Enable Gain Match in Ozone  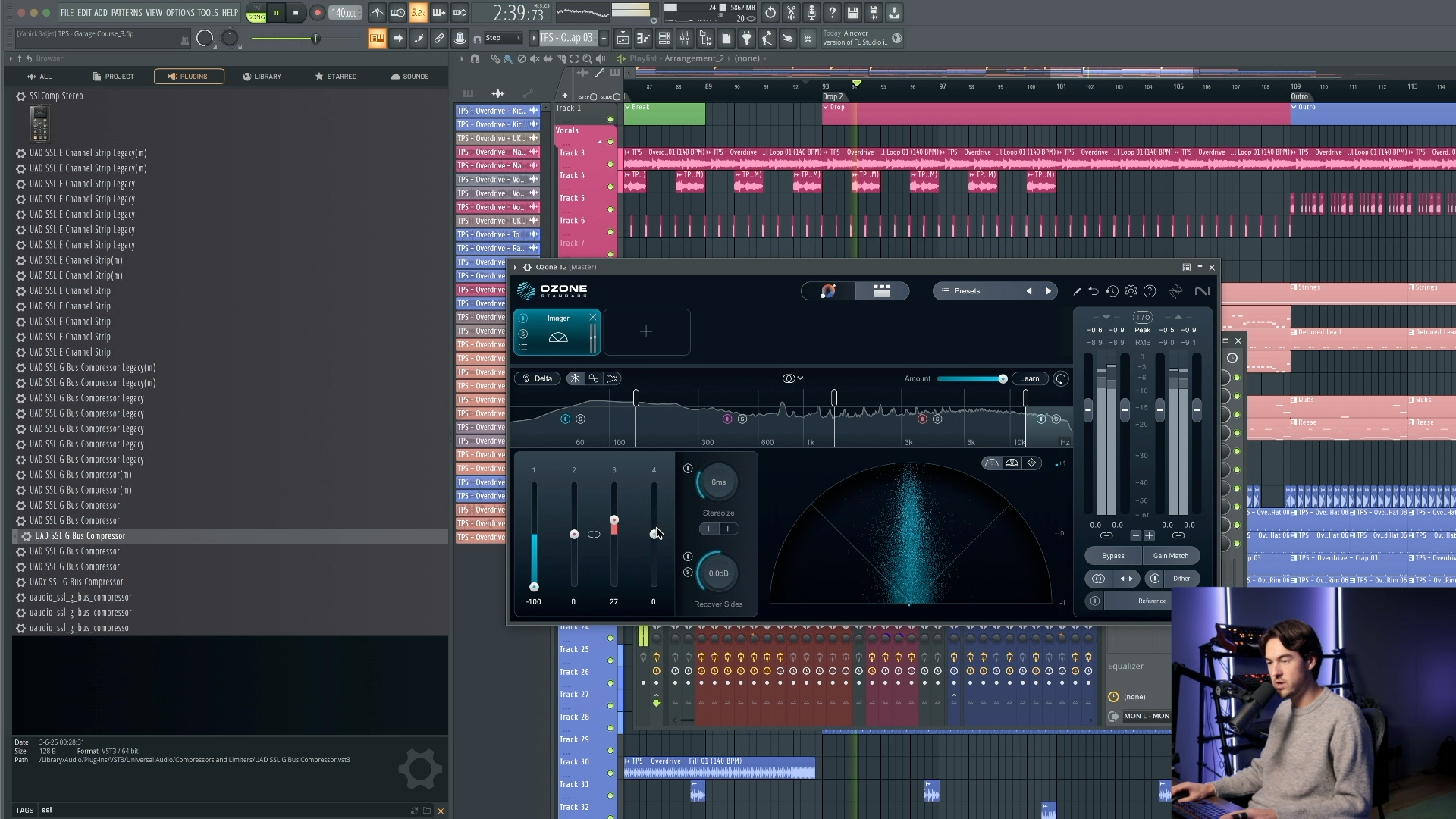coord(1171,556)
